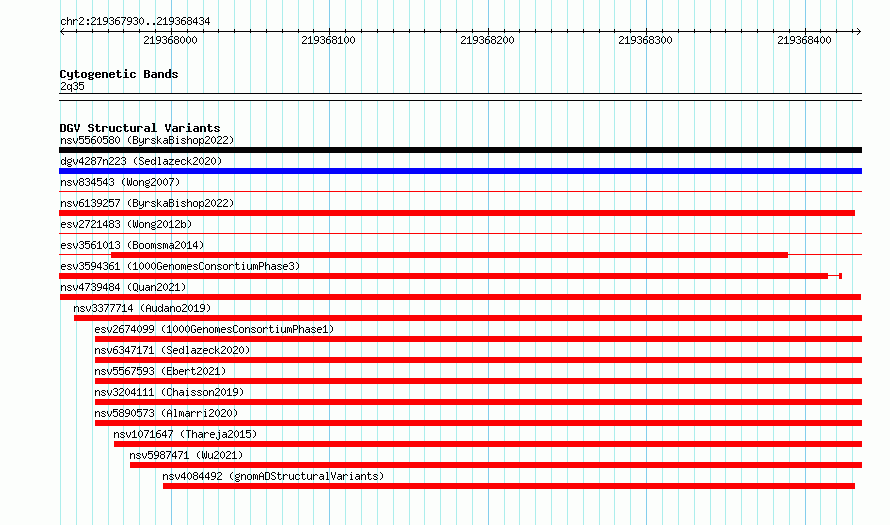Viewport: 890px width, 525px height.
Task: Select ruler position 219368300
Action: click(645, 40)
